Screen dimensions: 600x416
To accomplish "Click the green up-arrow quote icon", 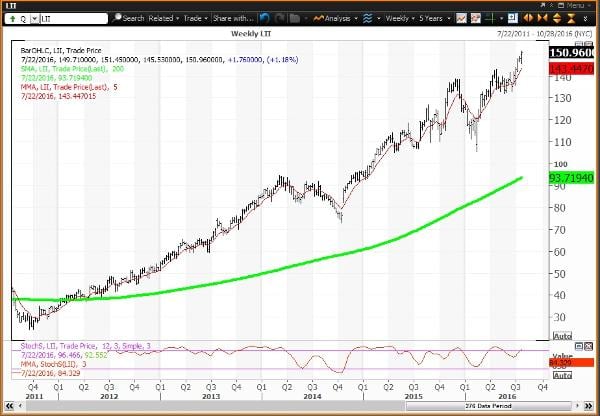I will (x=13, y=19).
